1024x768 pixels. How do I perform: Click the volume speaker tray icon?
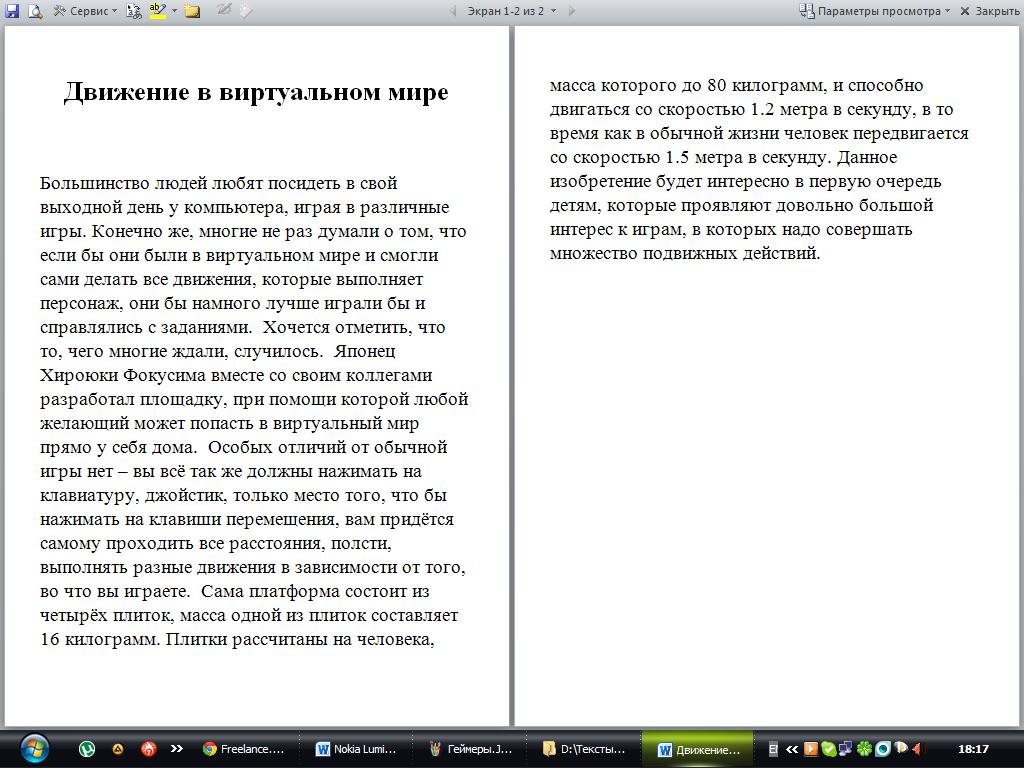[x=918, y=748]
